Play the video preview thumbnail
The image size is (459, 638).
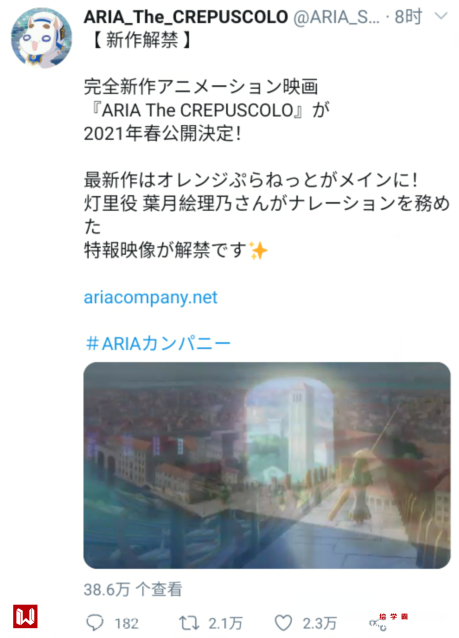pos(267,465)
